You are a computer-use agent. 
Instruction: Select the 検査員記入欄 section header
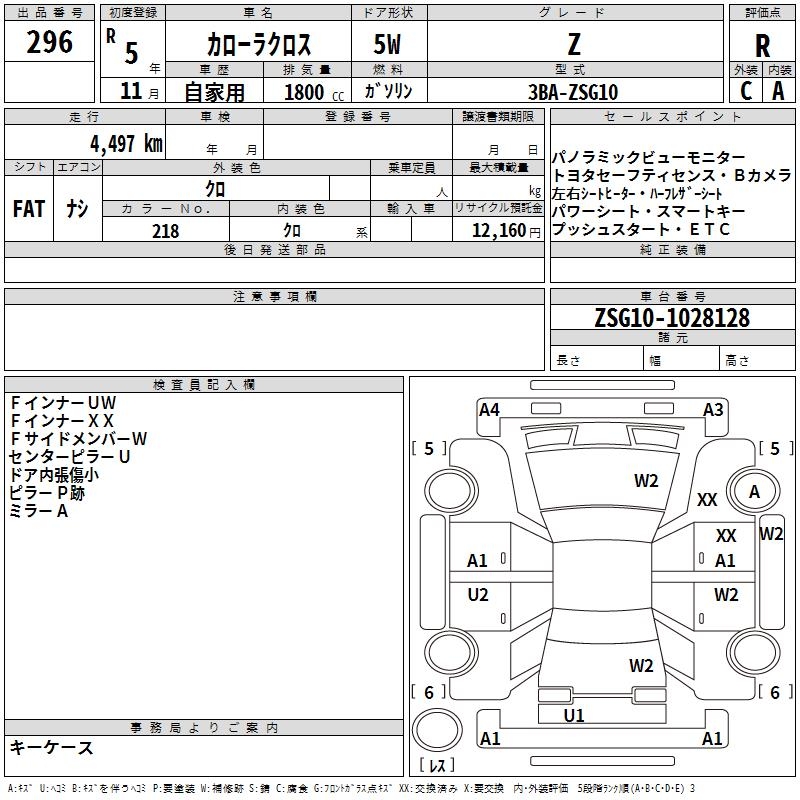coord(204,385)
